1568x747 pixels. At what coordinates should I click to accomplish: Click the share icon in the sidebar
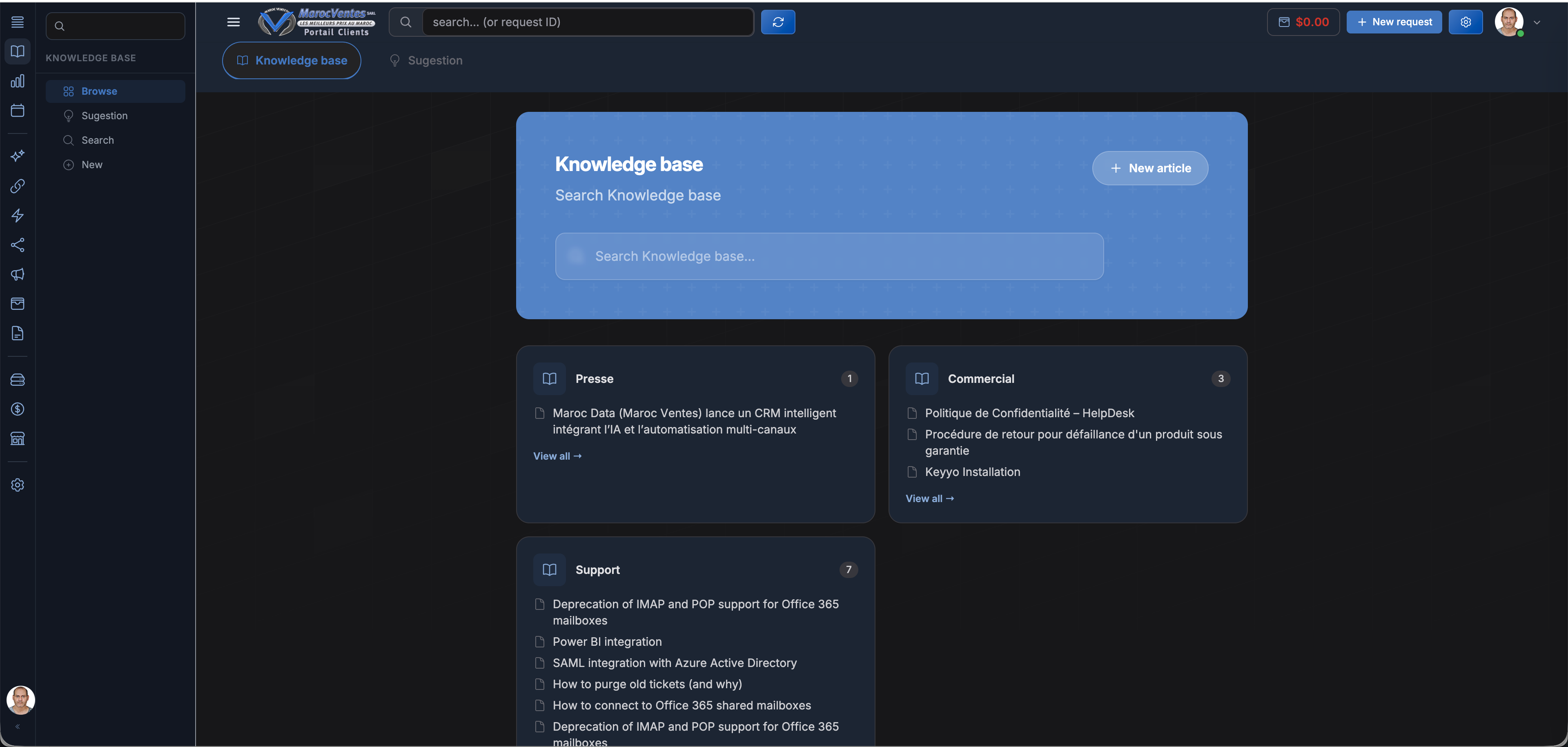(18, 245)
